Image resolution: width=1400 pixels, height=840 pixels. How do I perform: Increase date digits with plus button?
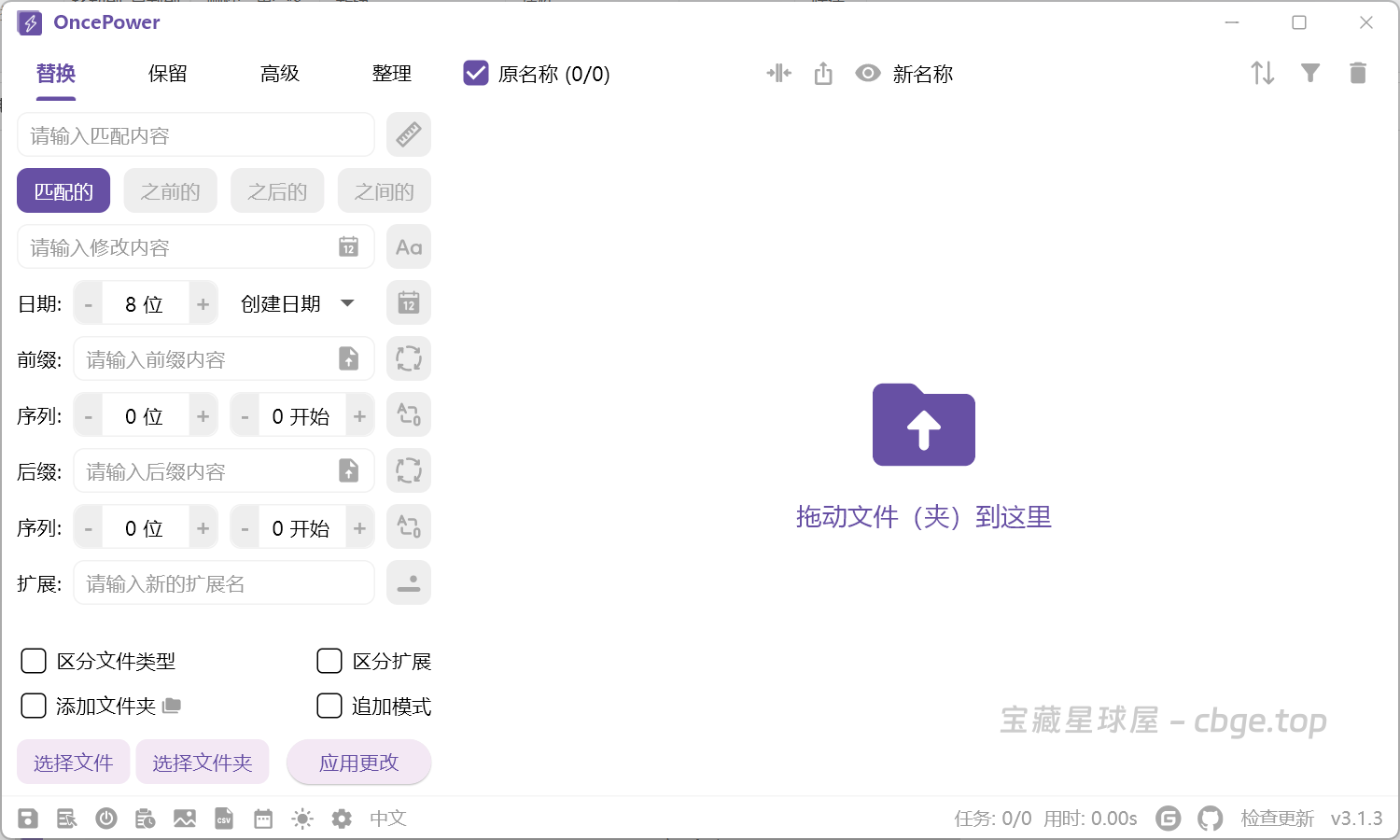click(203, 304)
